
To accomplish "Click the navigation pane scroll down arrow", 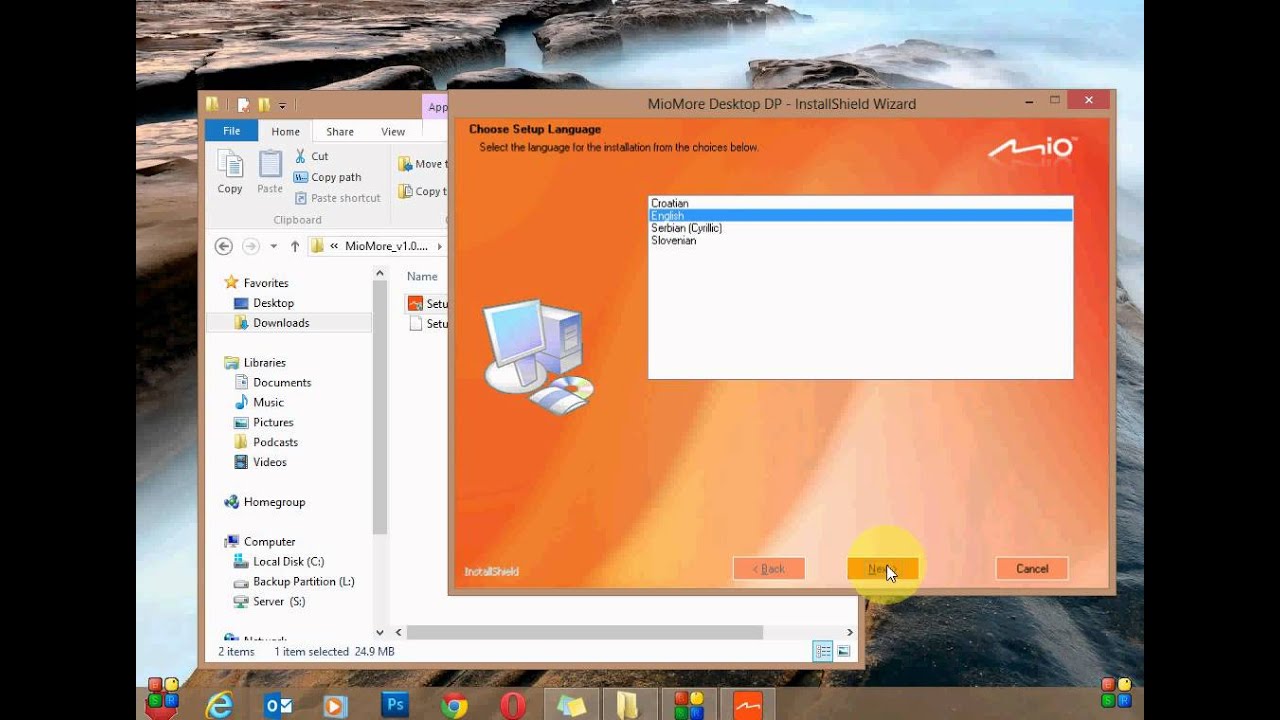I will tap(380, 632).
